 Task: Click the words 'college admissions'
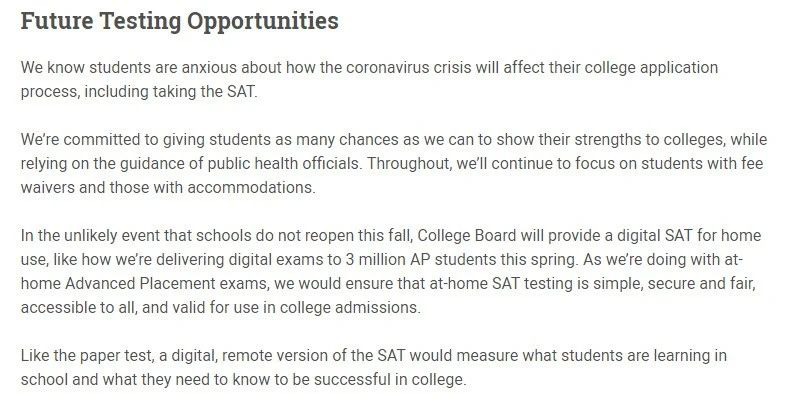click(x=349, y=307)
